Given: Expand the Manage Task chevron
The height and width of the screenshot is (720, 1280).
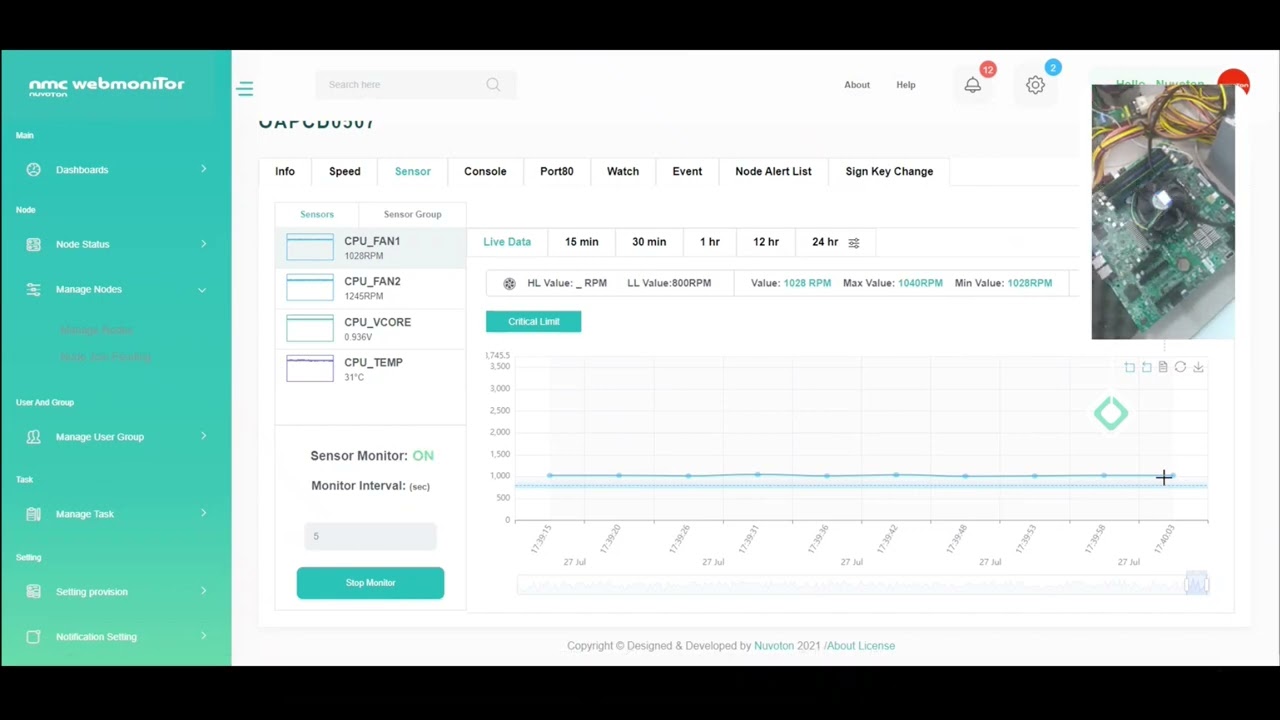Looking at the screenshot, I should click(x=203, y=513).
